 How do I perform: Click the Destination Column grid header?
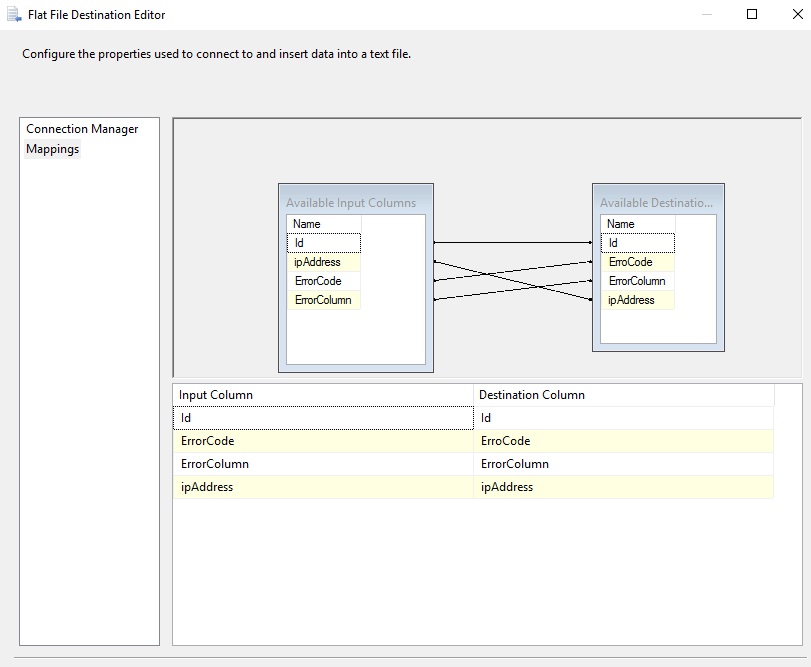coord(624,395)
